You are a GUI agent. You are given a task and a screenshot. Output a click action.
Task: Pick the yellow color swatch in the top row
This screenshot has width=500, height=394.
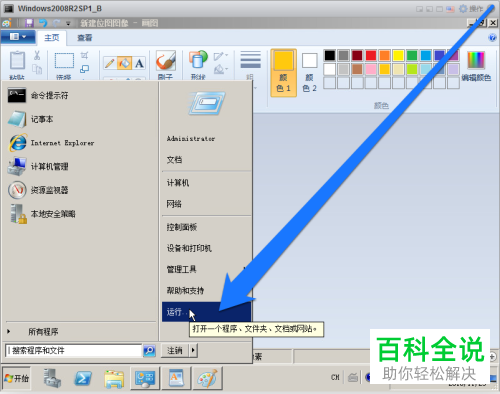pyautogui.click(x=398, y=55)
